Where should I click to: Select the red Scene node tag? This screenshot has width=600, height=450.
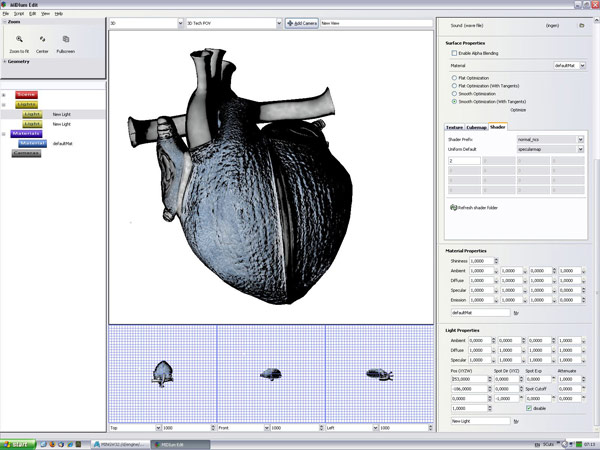click(26, 95)
